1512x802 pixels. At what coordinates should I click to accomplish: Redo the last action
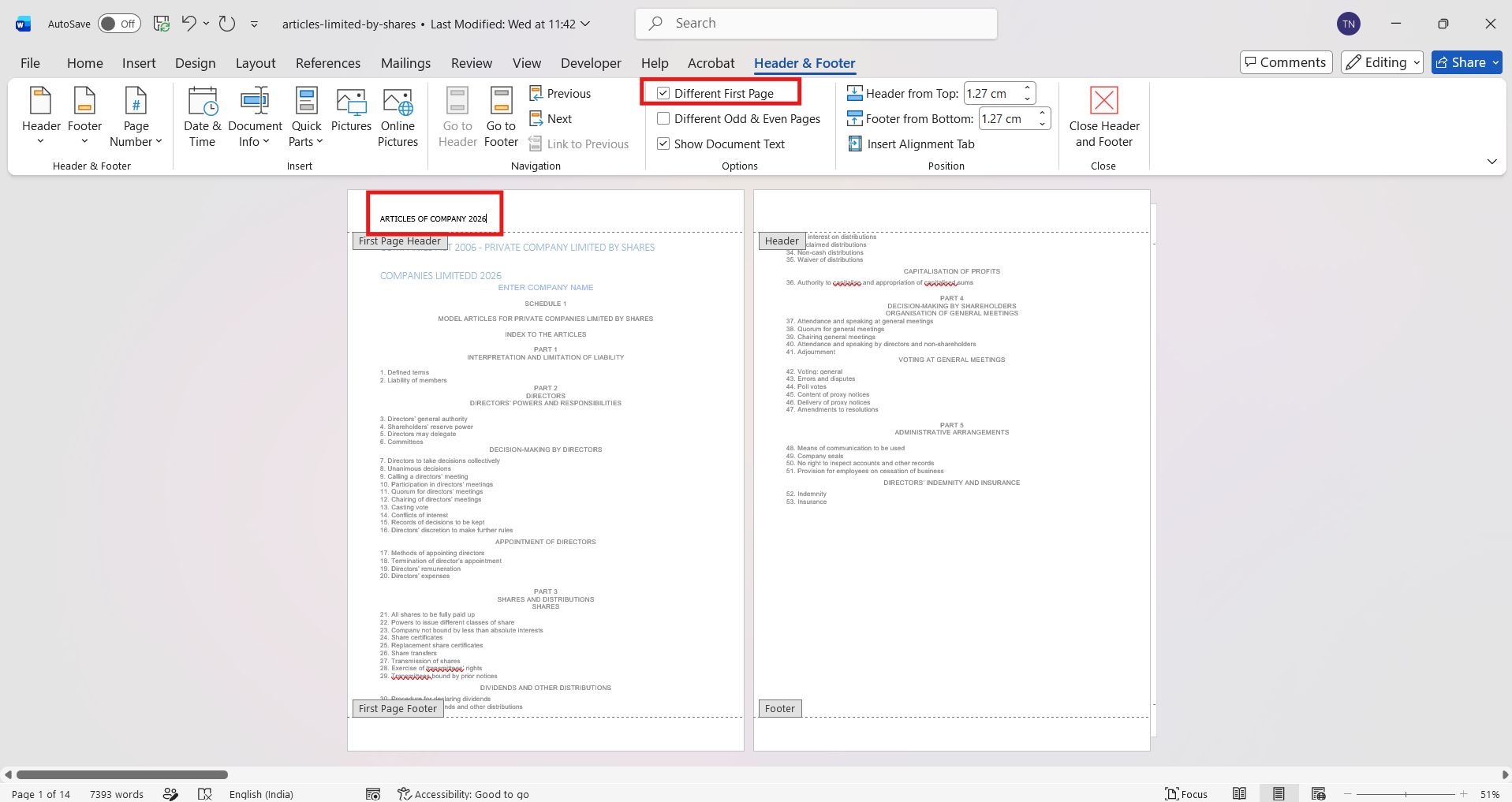pyautogui.click(x=227, y=24)
